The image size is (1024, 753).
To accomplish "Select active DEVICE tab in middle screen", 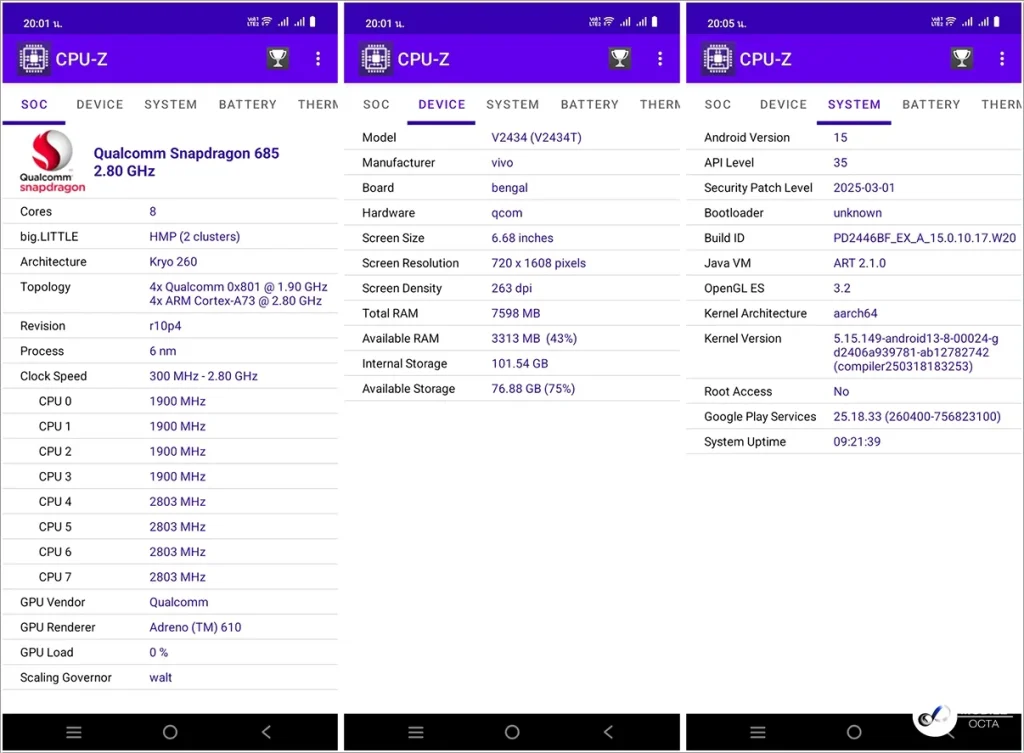I will [x=441, y=104].
